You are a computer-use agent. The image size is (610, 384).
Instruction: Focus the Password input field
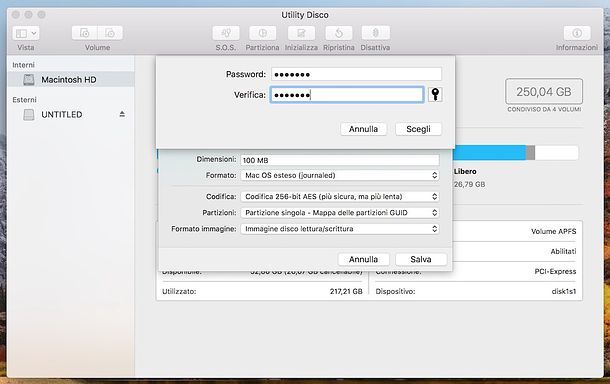click(356, 74)
